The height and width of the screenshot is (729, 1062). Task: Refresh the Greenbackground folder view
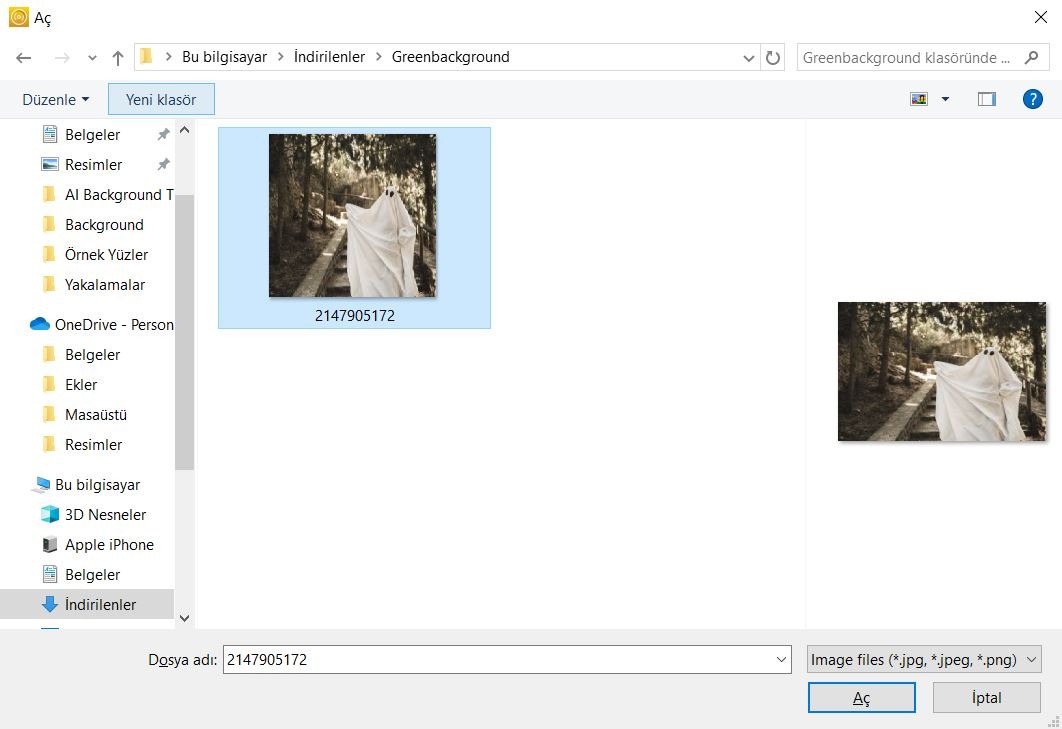[773, 58]
